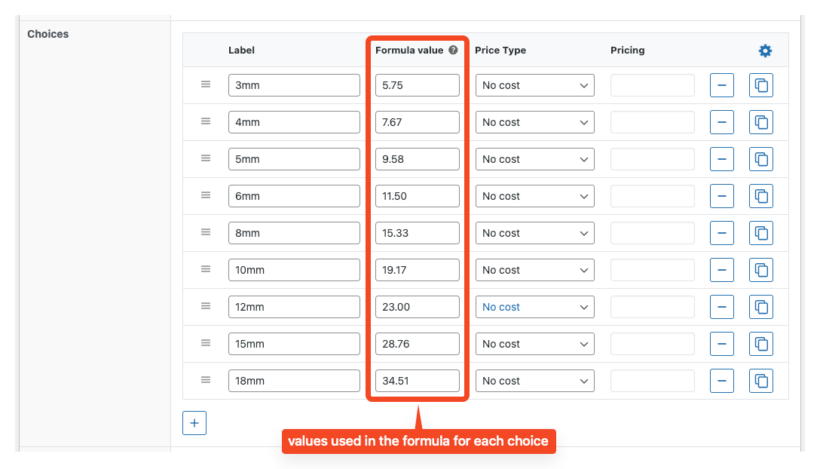
Task: Duplicate the 3mm choice row
Action: click(x=761, y=86)
